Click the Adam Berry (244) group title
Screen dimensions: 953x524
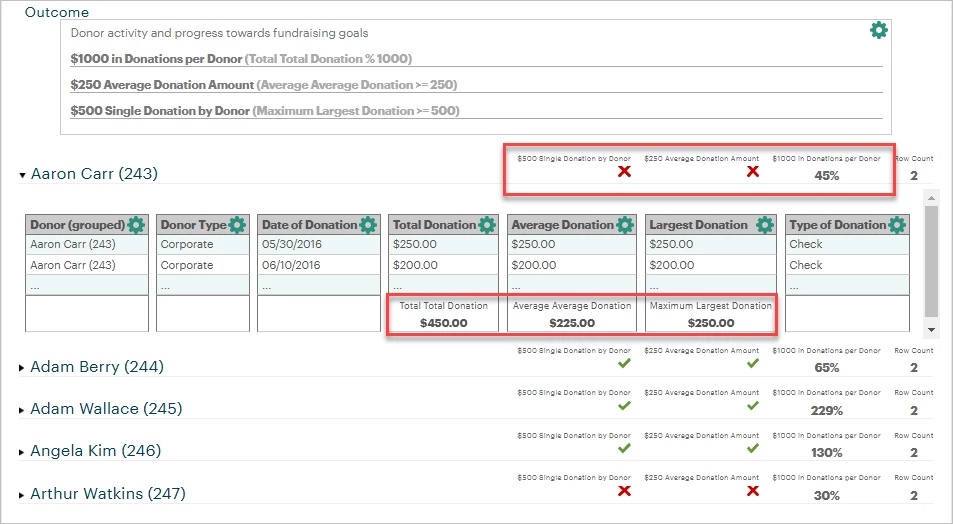coord(97,367)
